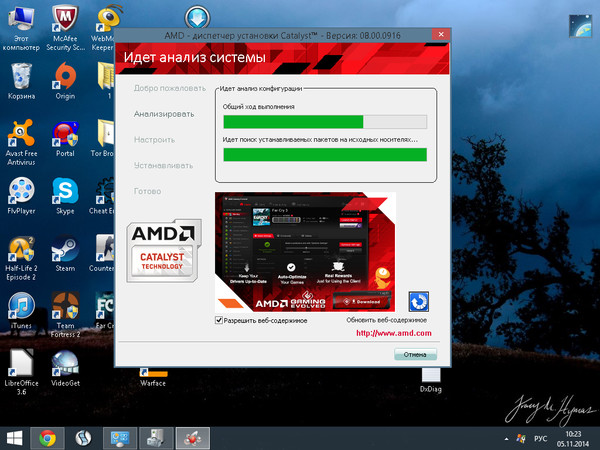Viewport: 600px width, 450px height.
Task: Open the Windows Start button
Action: click(x=15, y=438)
